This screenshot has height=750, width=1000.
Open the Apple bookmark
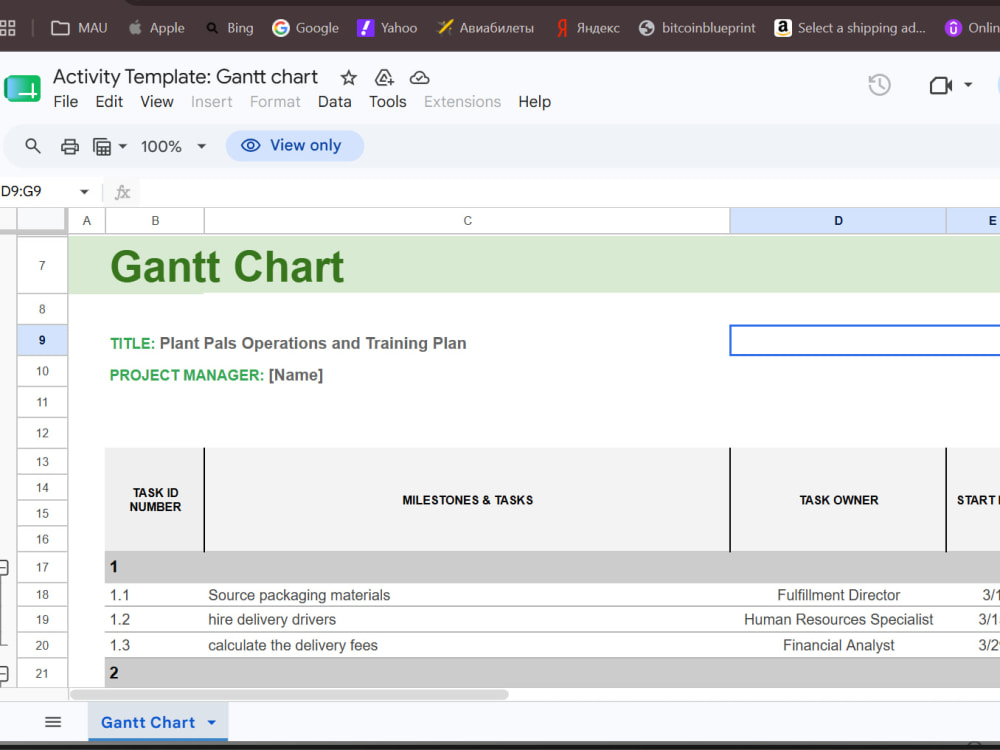156,28
